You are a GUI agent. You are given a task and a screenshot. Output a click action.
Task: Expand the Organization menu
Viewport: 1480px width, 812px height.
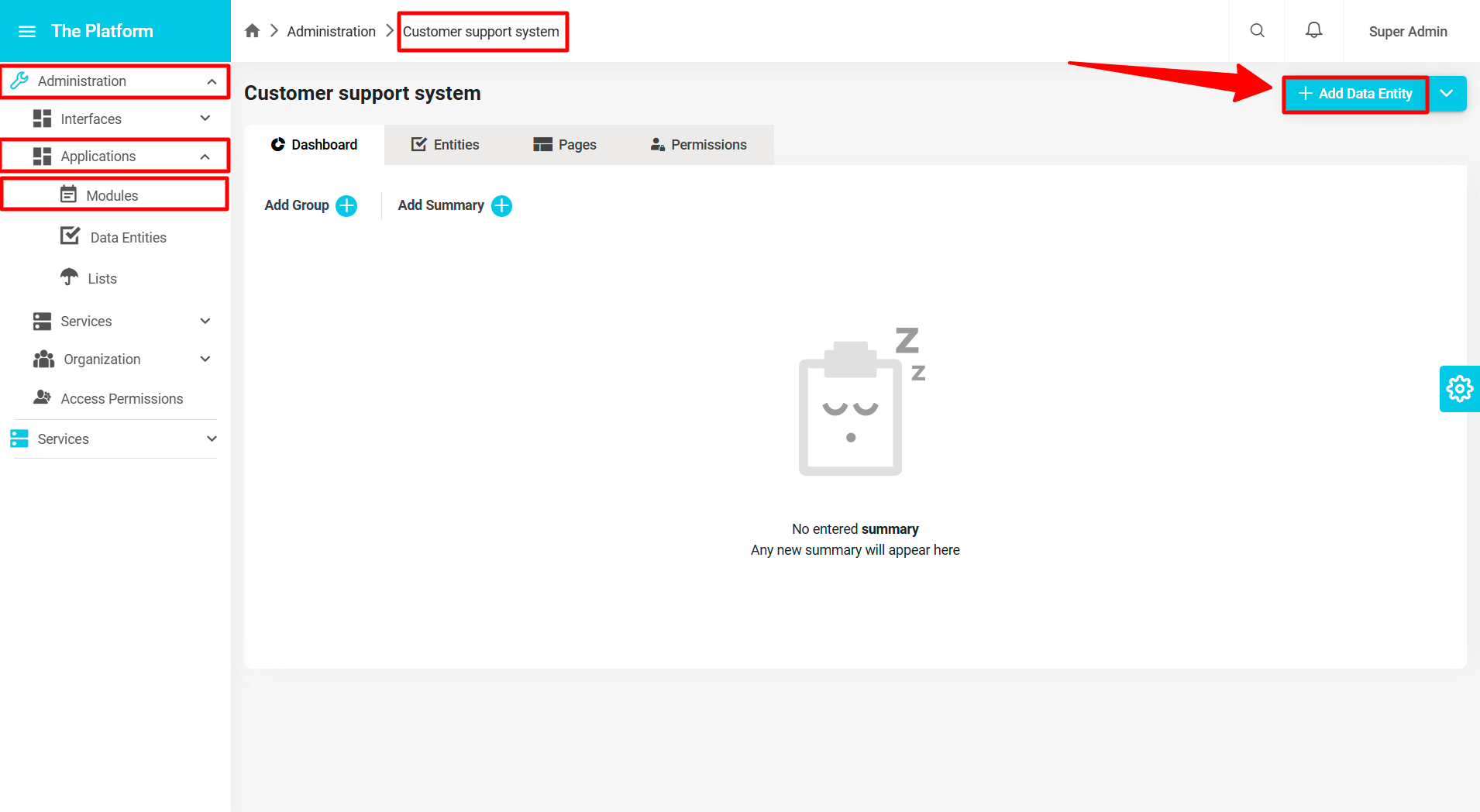pyautogui.click(x=205, y=360)
